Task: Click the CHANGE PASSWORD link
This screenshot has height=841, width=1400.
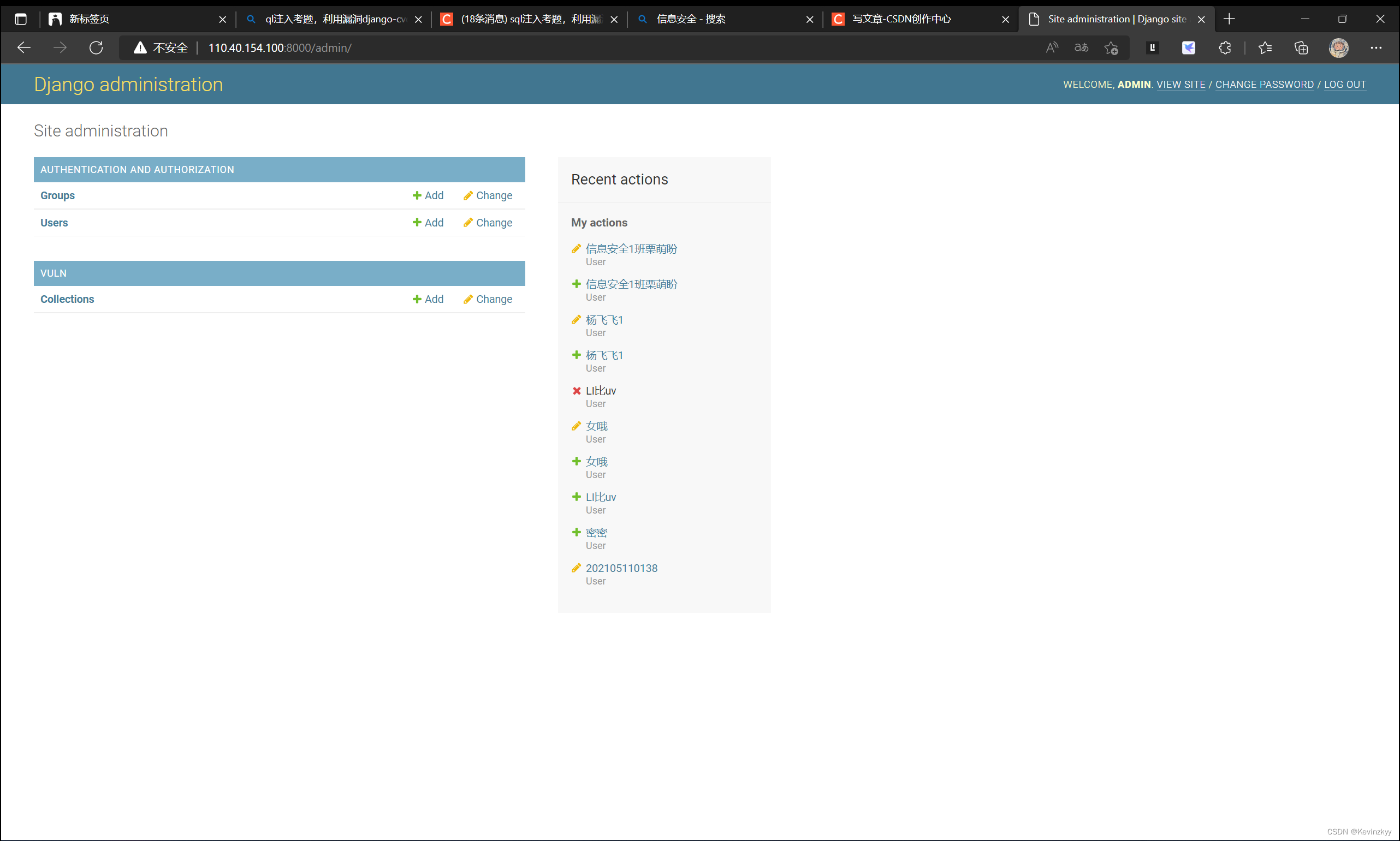Action: [x=1264, y=85]
